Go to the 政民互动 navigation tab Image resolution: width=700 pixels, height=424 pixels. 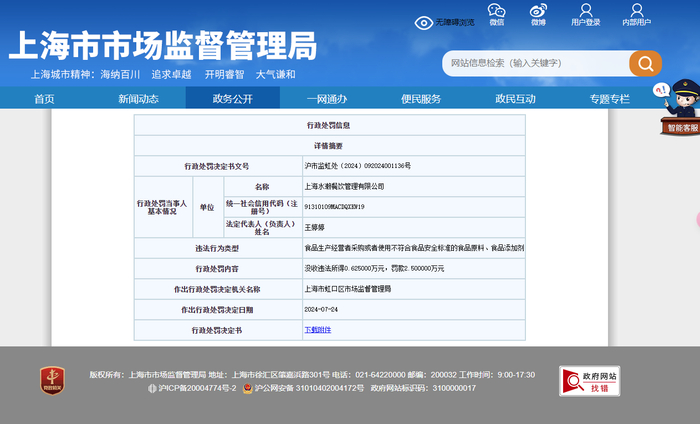[x=515, y=99]
